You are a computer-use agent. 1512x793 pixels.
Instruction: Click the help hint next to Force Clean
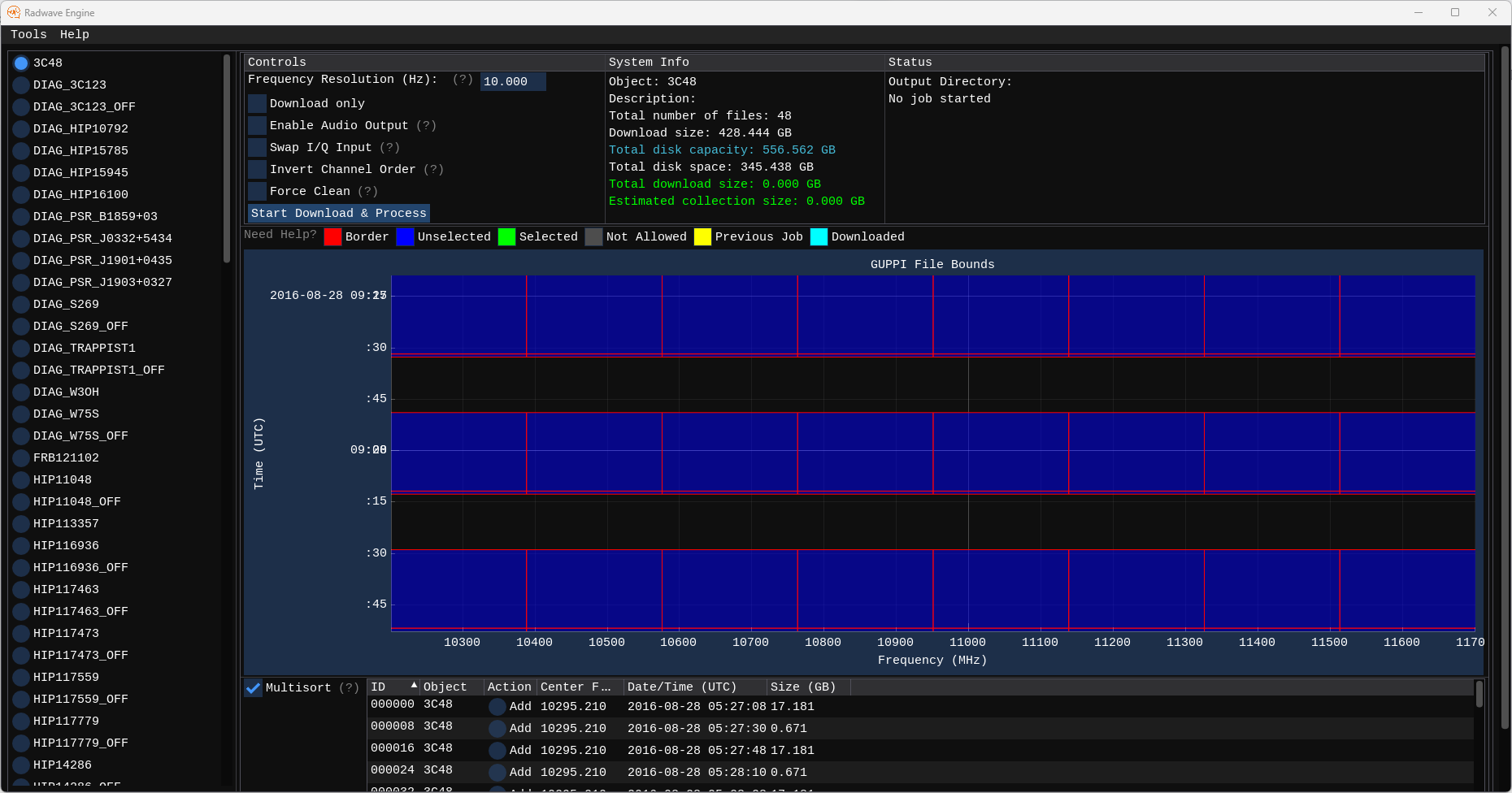[x=367, y=191]
